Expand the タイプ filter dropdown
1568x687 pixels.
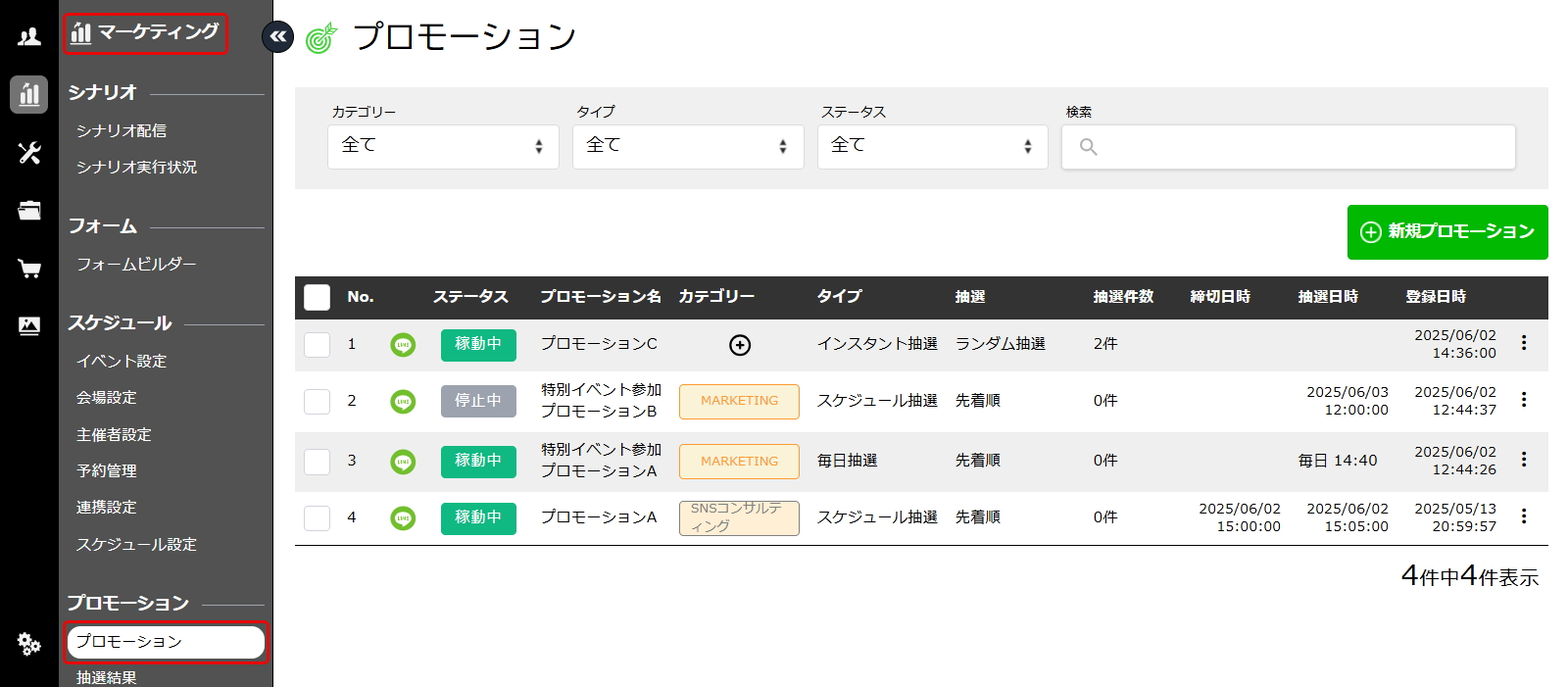pyautogui.click(x=688, y=146)
